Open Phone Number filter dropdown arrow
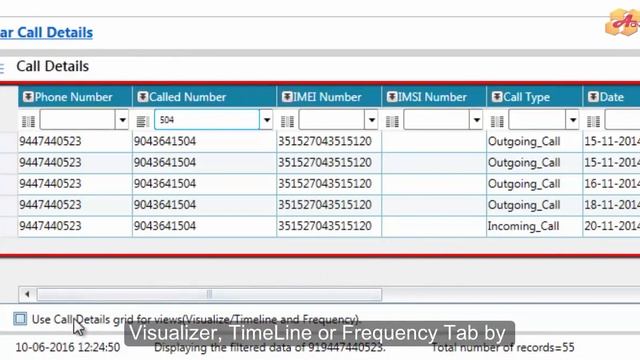Image resolution: width=640 pixels, height=360 pixels. tap(122, 120)
